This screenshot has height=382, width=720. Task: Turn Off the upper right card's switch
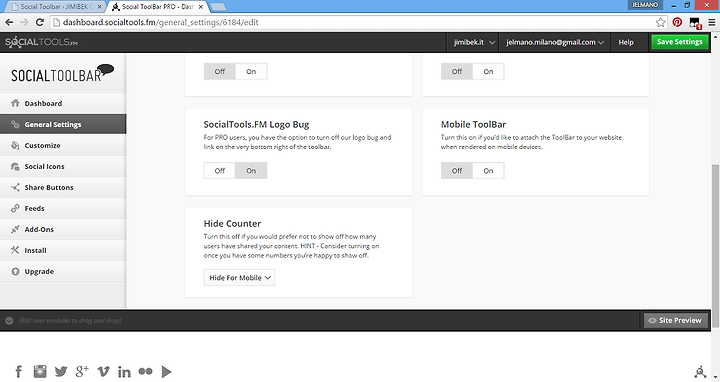tap(456, 71)
